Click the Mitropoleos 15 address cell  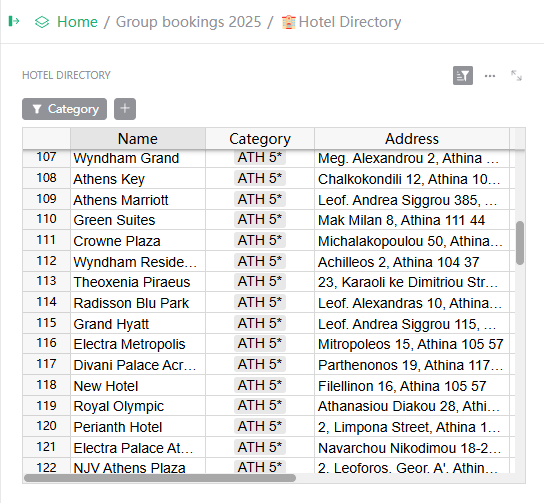(x=412, y=344)
